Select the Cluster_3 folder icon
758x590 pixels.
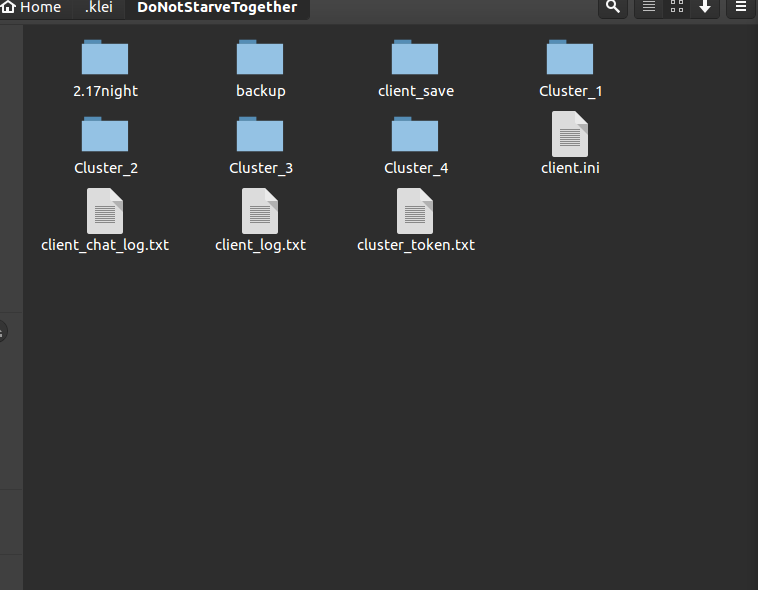[260, 135]
